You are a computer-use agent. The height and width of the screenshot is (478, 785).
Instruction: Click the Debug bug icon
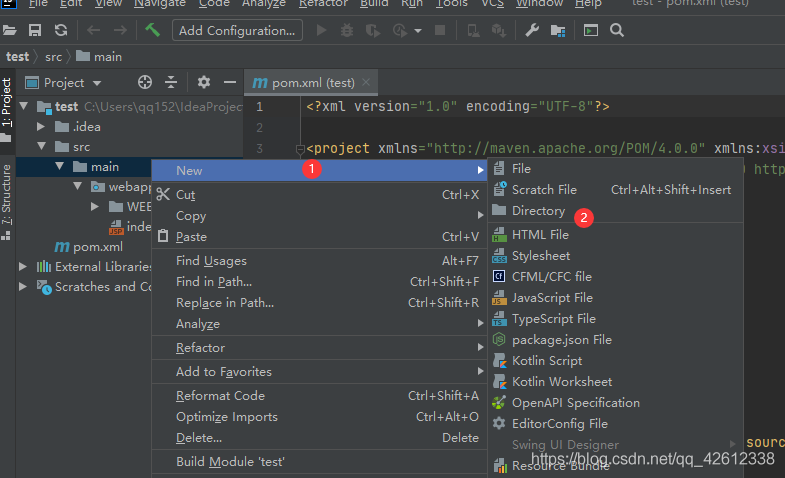click(x=346, y=31)
